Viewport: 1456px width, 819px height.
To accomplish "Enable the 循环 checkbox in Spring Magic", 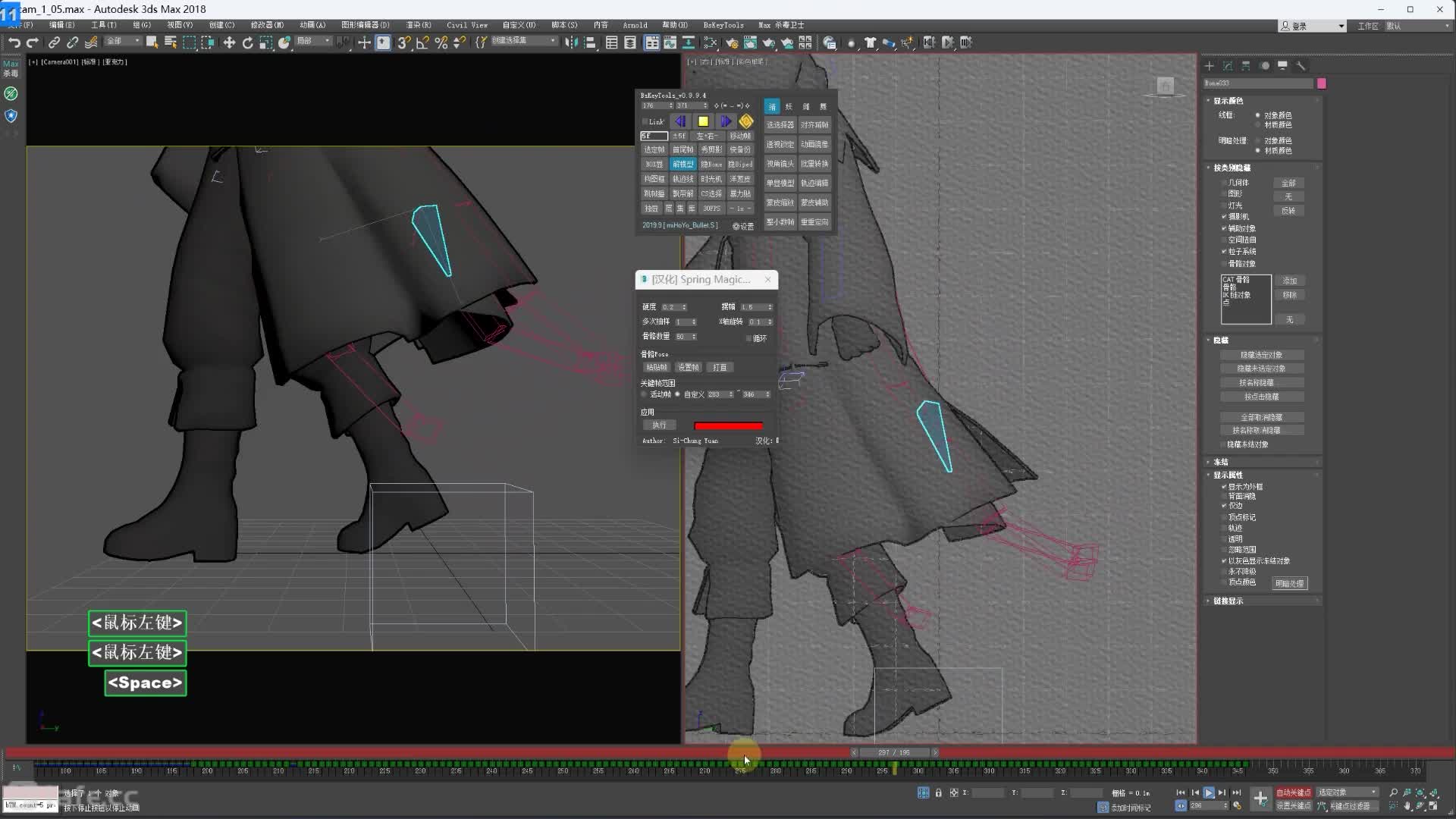I will coord(749,338).
